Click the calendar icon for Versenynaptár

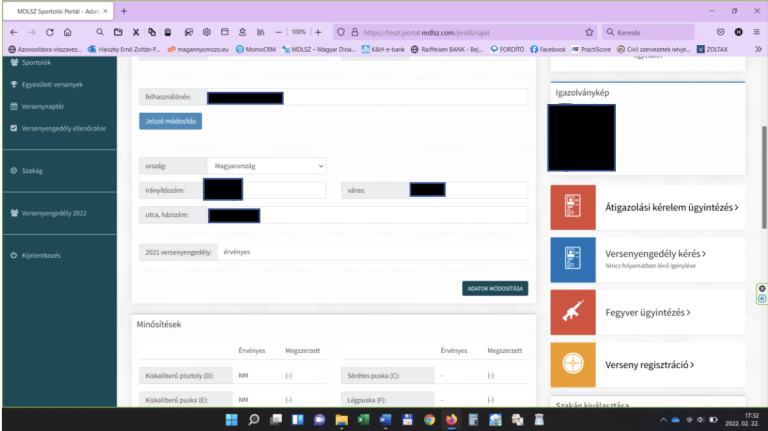coord(13,106)
